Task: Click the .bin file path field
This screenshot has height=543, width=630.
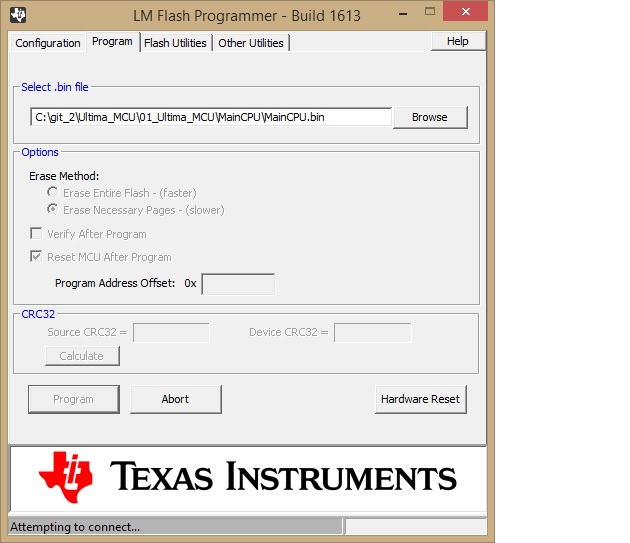Action: click(211, 117)
